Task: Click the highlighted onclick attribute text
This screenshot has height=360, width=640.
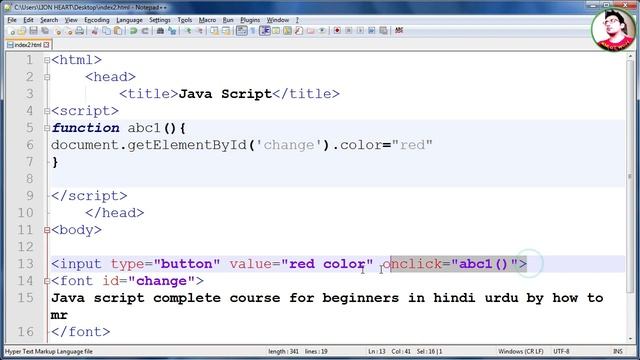Action: click(458, 264)
